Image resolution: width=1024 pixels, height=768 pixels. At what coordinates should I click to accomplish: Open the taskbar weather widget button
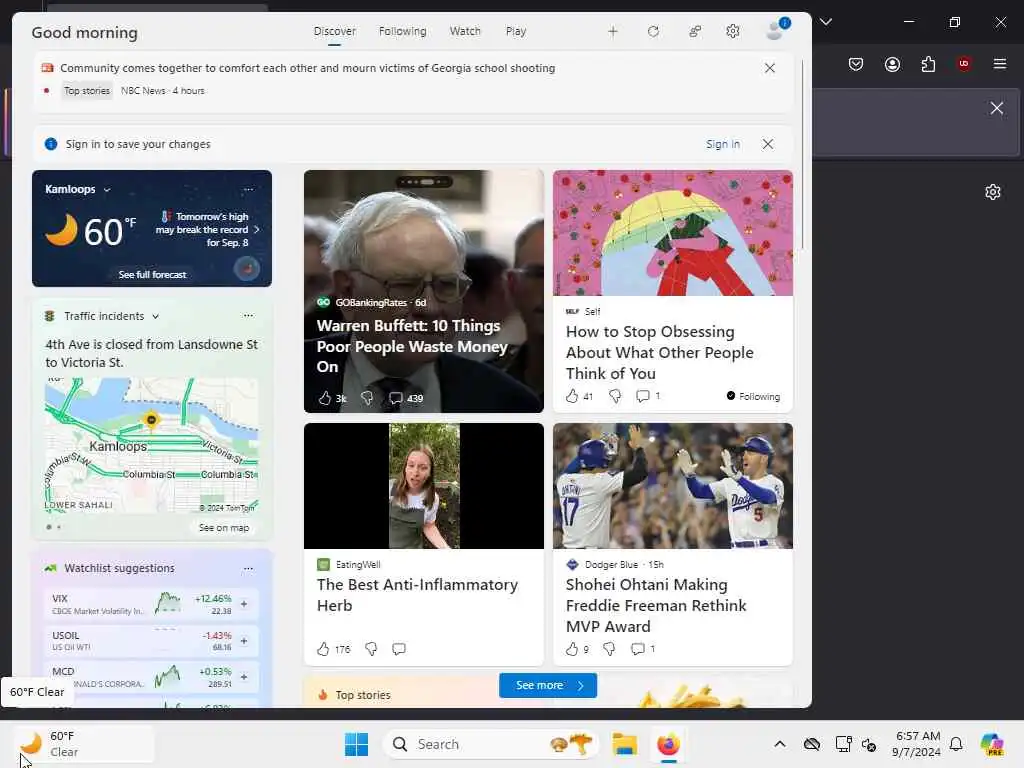[84, 744]
